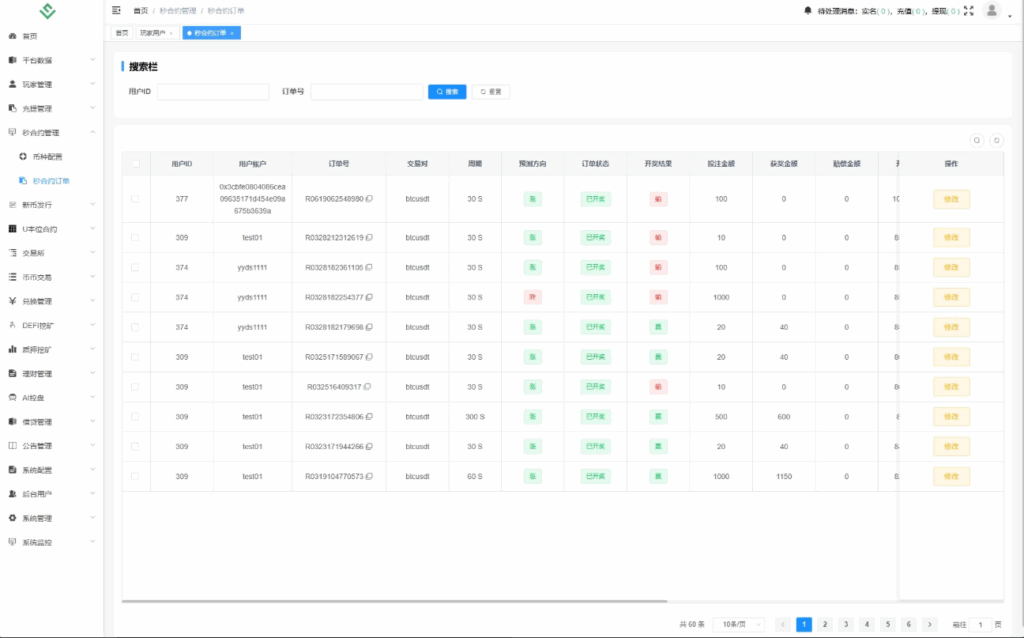Toggle the select-all checkbox in table header
Image resolution: width=1024 pixels, height=638 pixels.
tap(135, 164)
